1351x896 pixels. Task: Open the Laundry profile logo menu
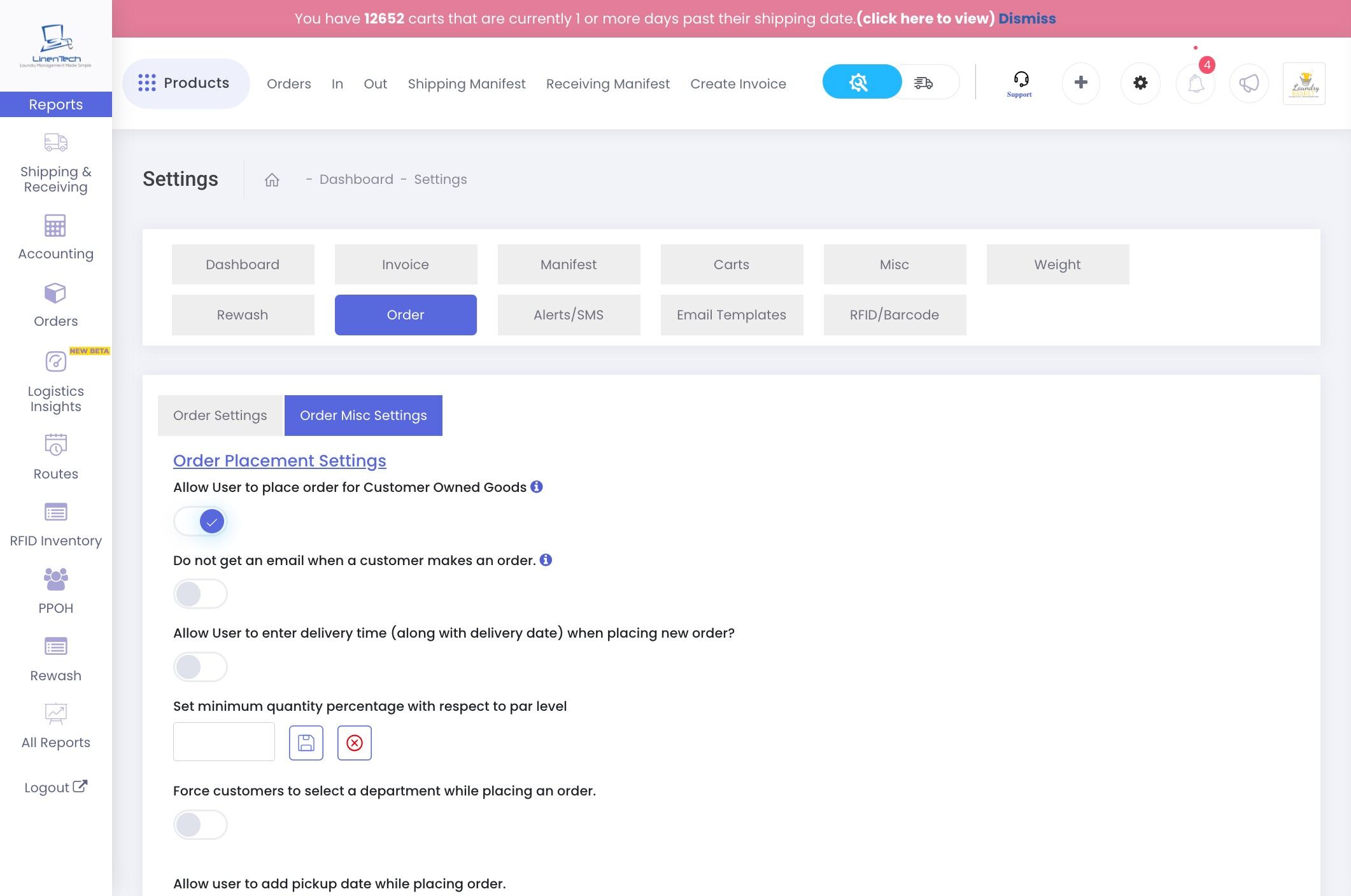point(1303,83)
